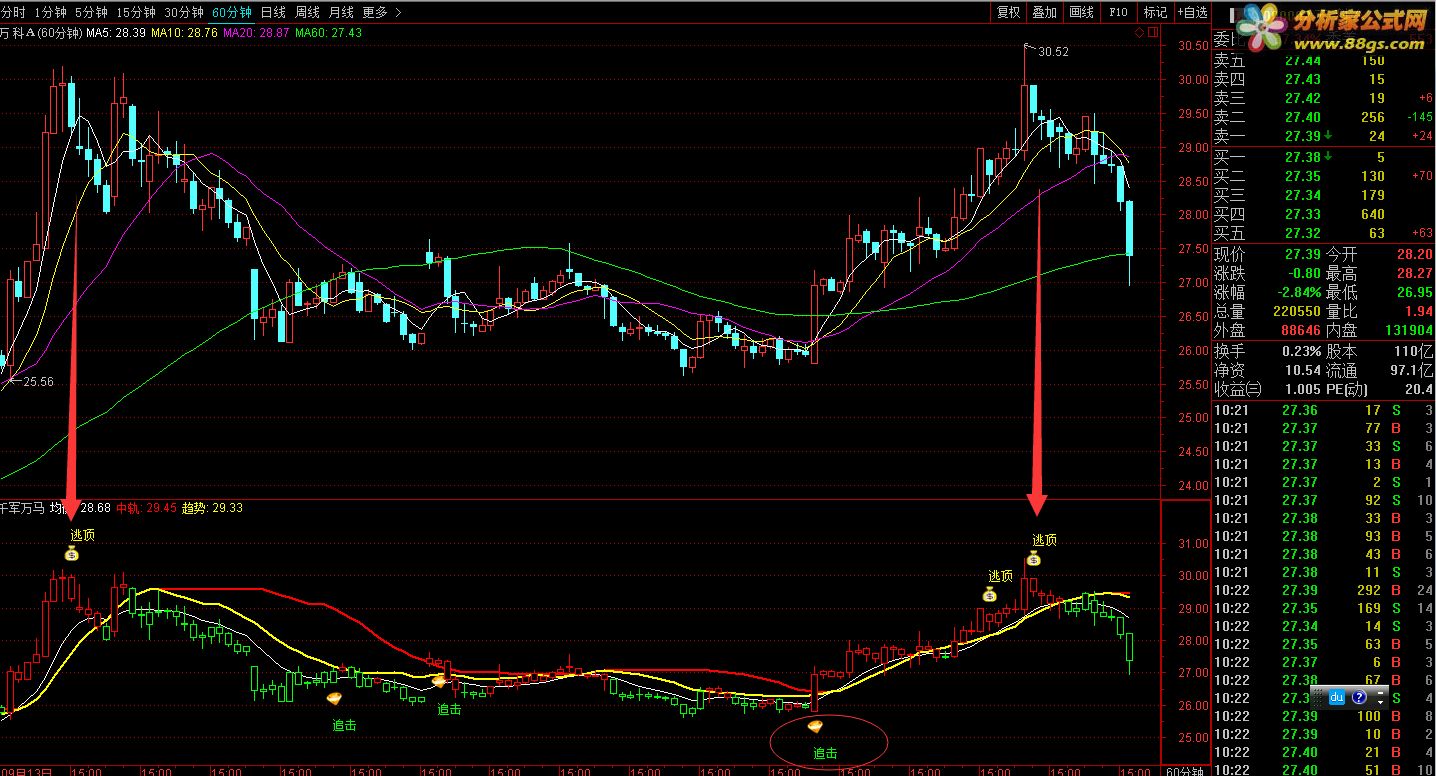Switch chart to 日线

tap(272, 12)
